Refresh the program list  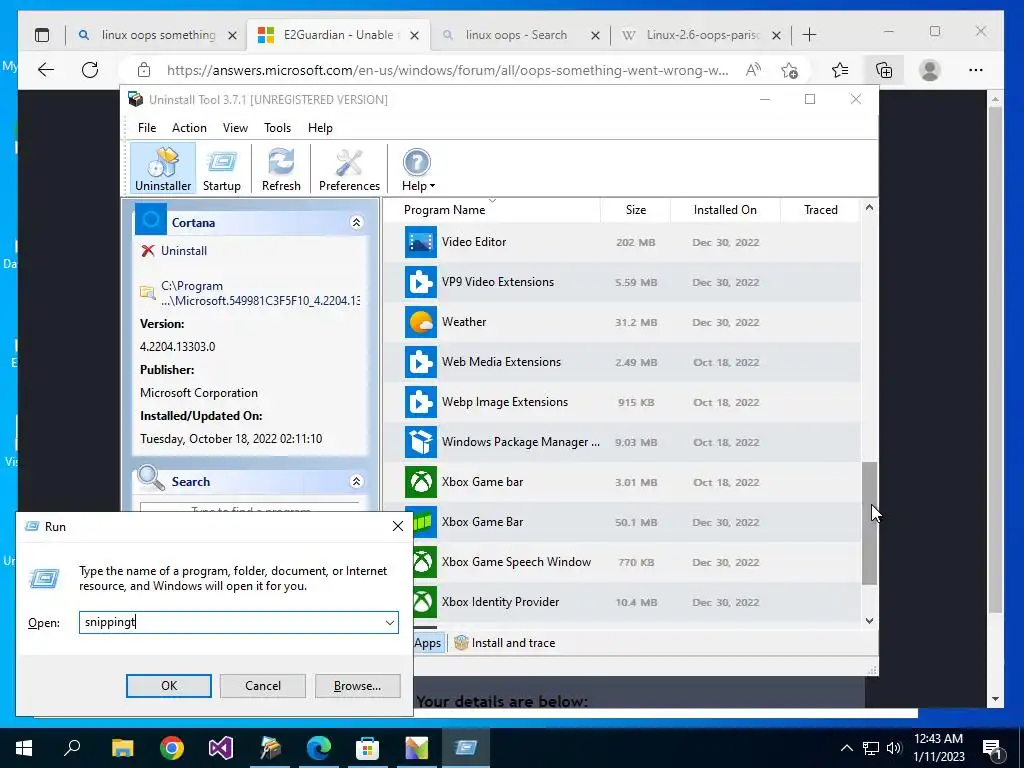point(281,168)
